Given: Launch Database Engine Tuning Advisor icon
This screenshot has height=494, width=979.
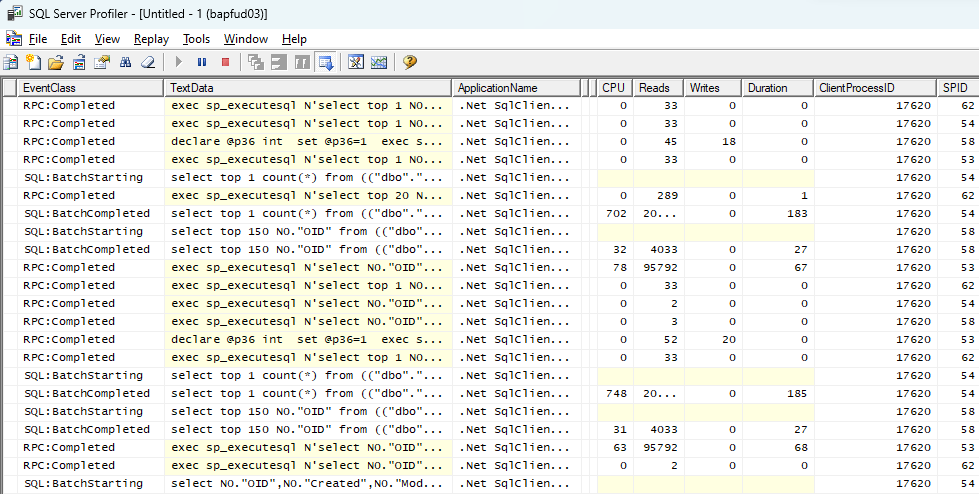Looking at the screenshot, I should pos(356,62).
